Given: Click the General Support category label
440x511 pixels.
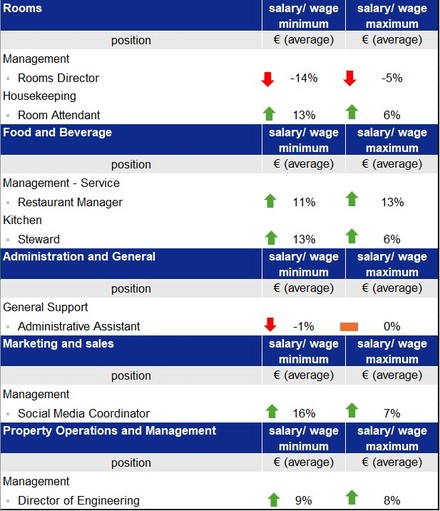Looking at the screenshot, I should [45, 307].
